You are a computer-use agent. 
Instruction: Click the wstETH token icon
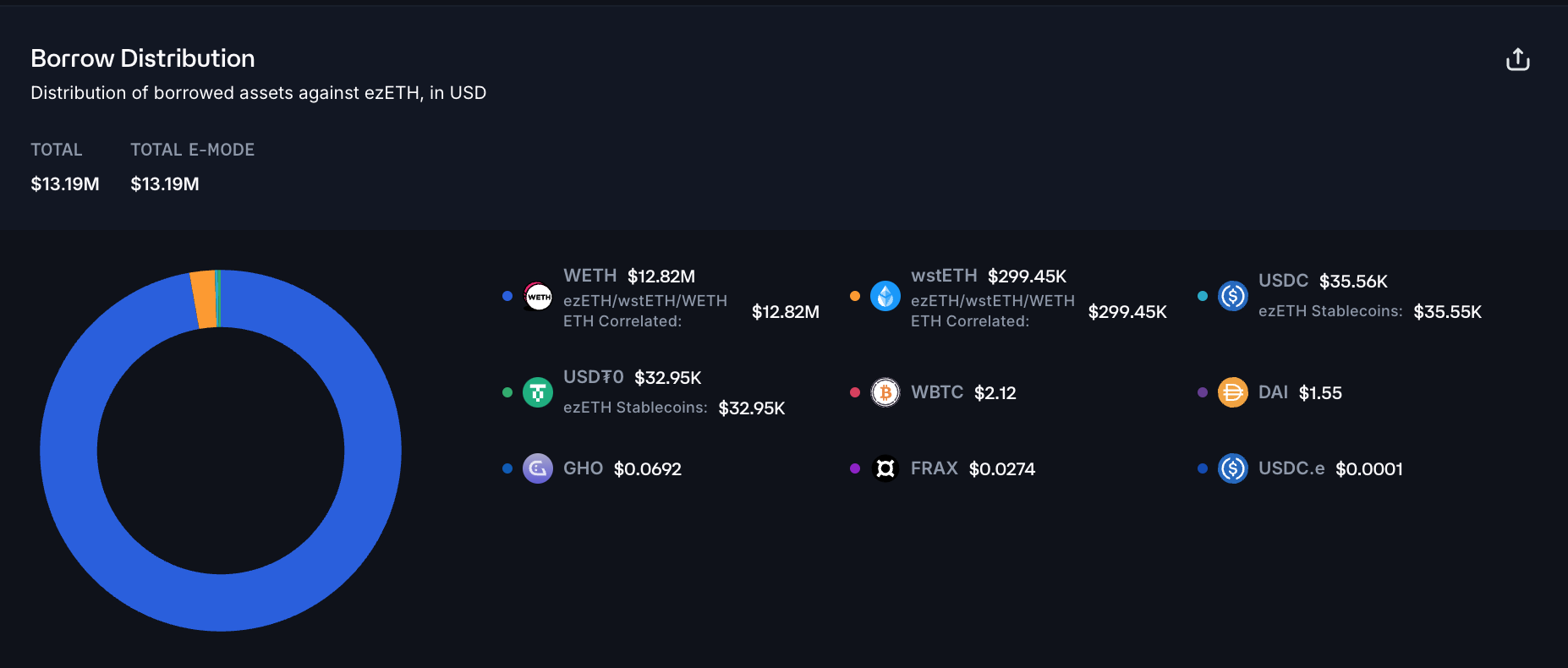[885, 296]
